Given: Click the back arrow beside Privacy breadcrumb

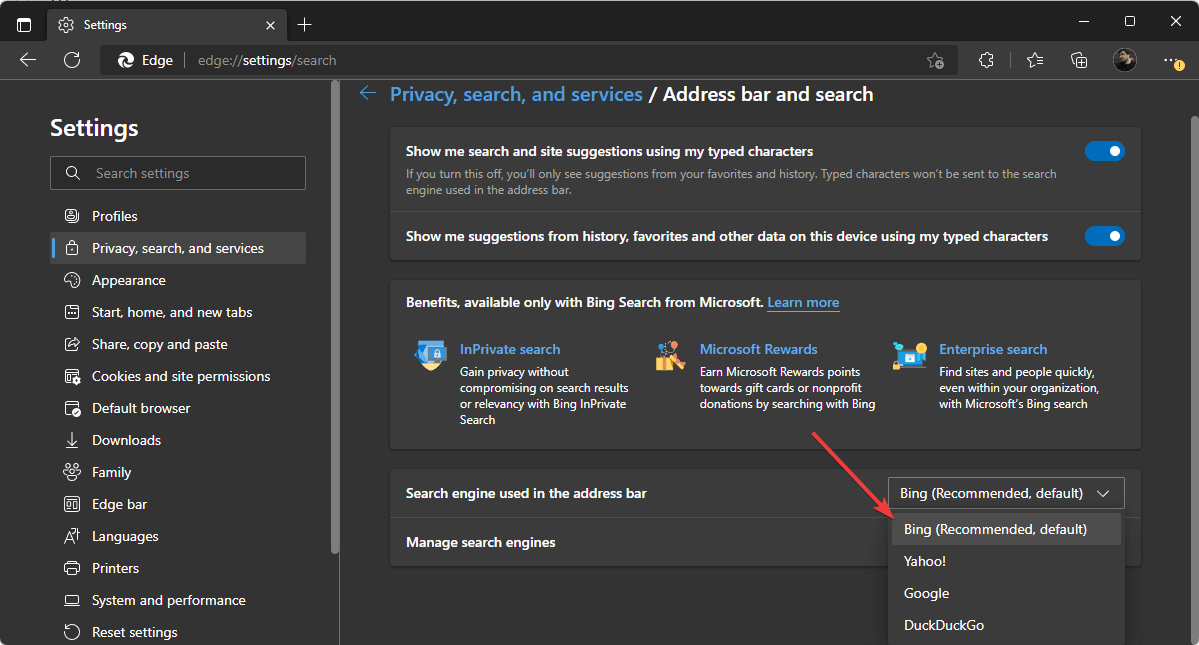Looking at the screenshot, I should (368, 93).
